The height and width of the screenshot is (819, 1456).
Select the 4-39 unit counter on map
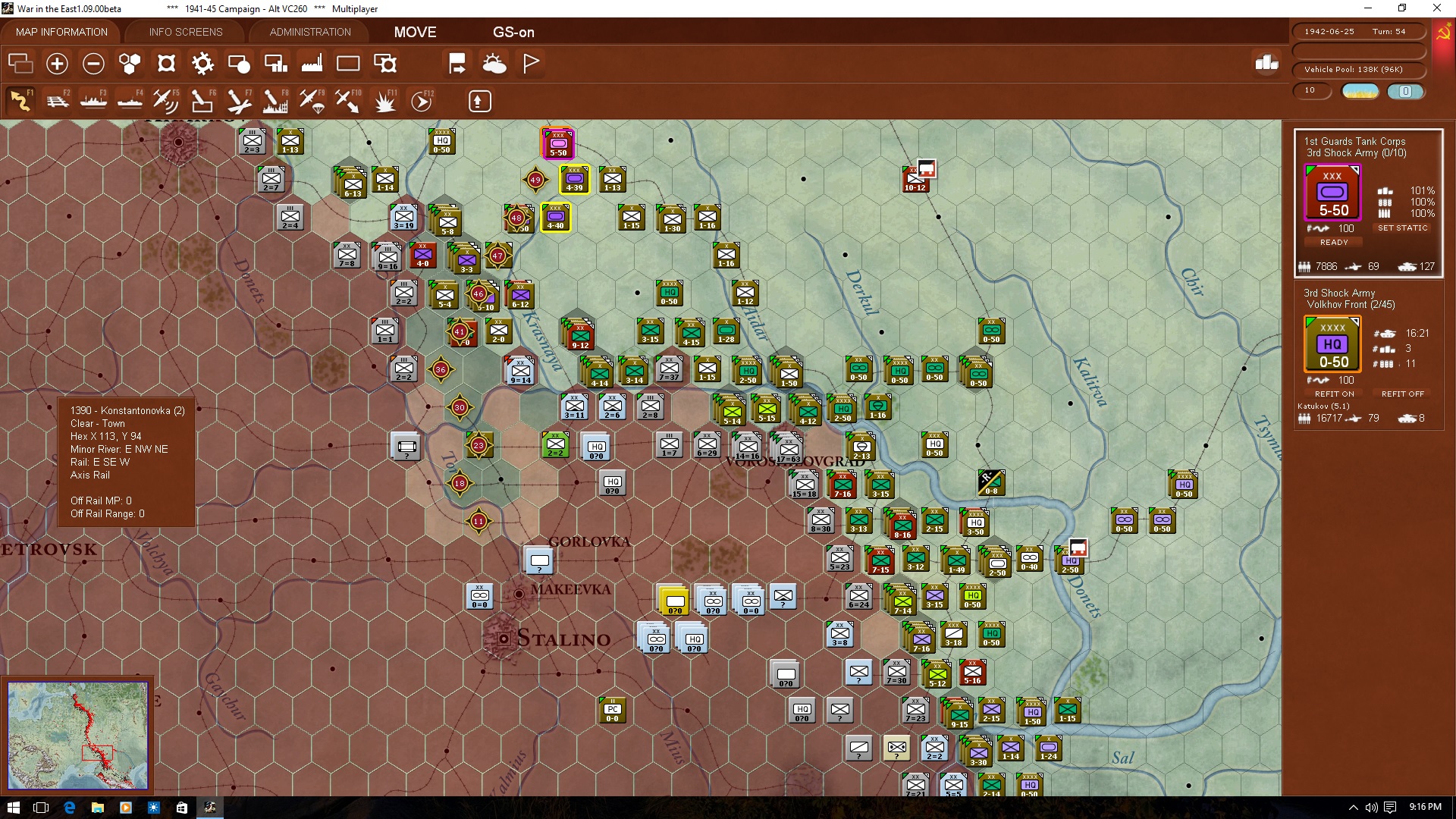coord(575,180)
